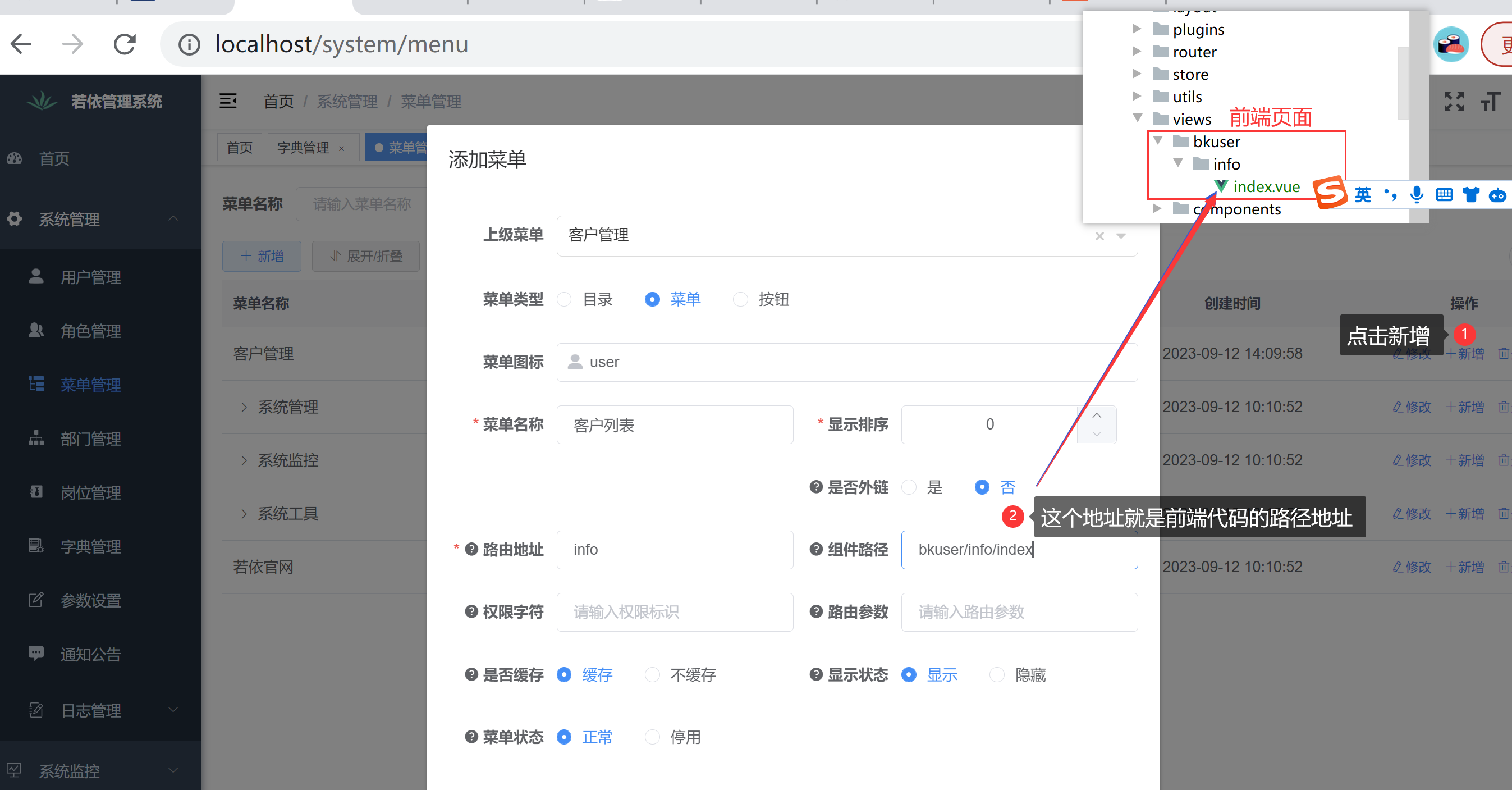1512x790 pixels.
Task: Click the browser forward arrow
Action: tap(73, 44)
